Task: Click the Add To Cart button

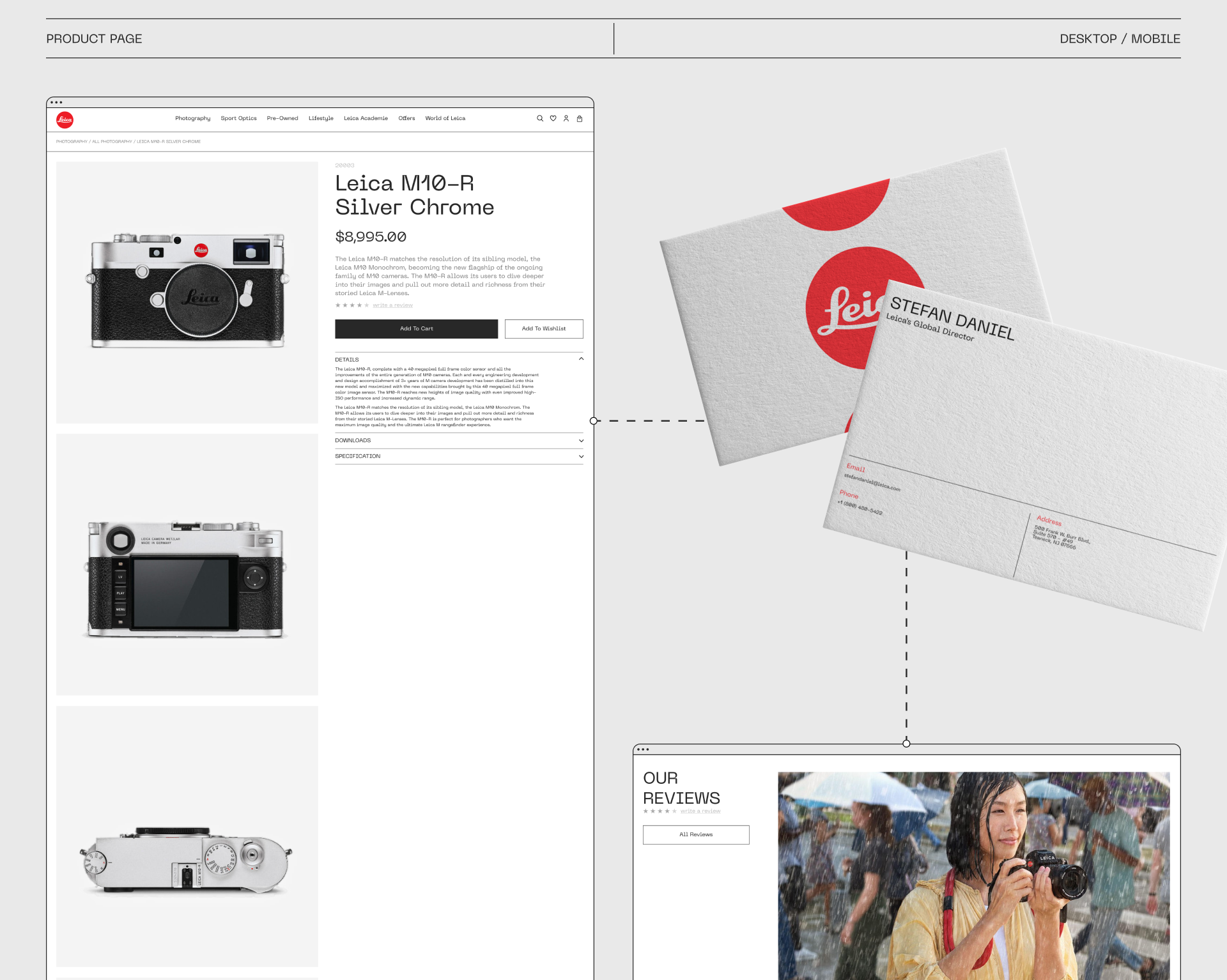Action: (x=416, y=328)
